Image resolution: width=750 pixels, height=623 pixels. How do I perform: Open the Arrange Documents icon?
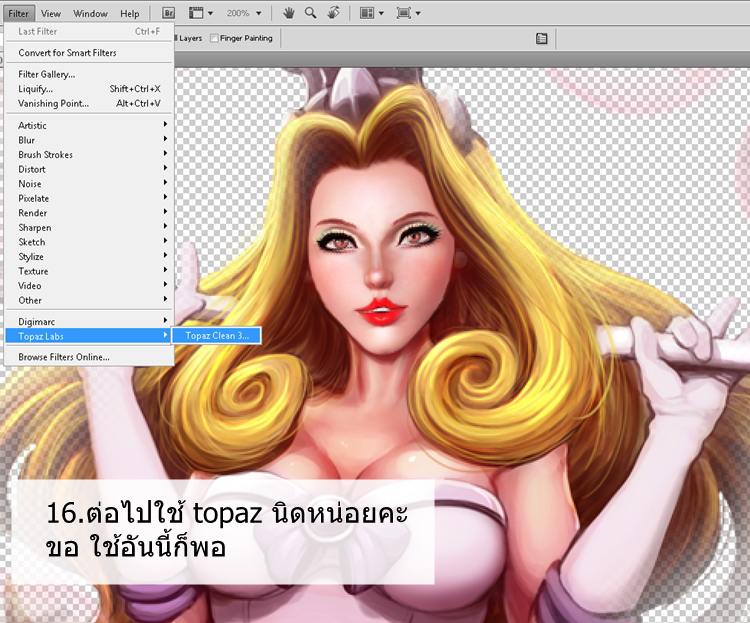pos(367,13)
